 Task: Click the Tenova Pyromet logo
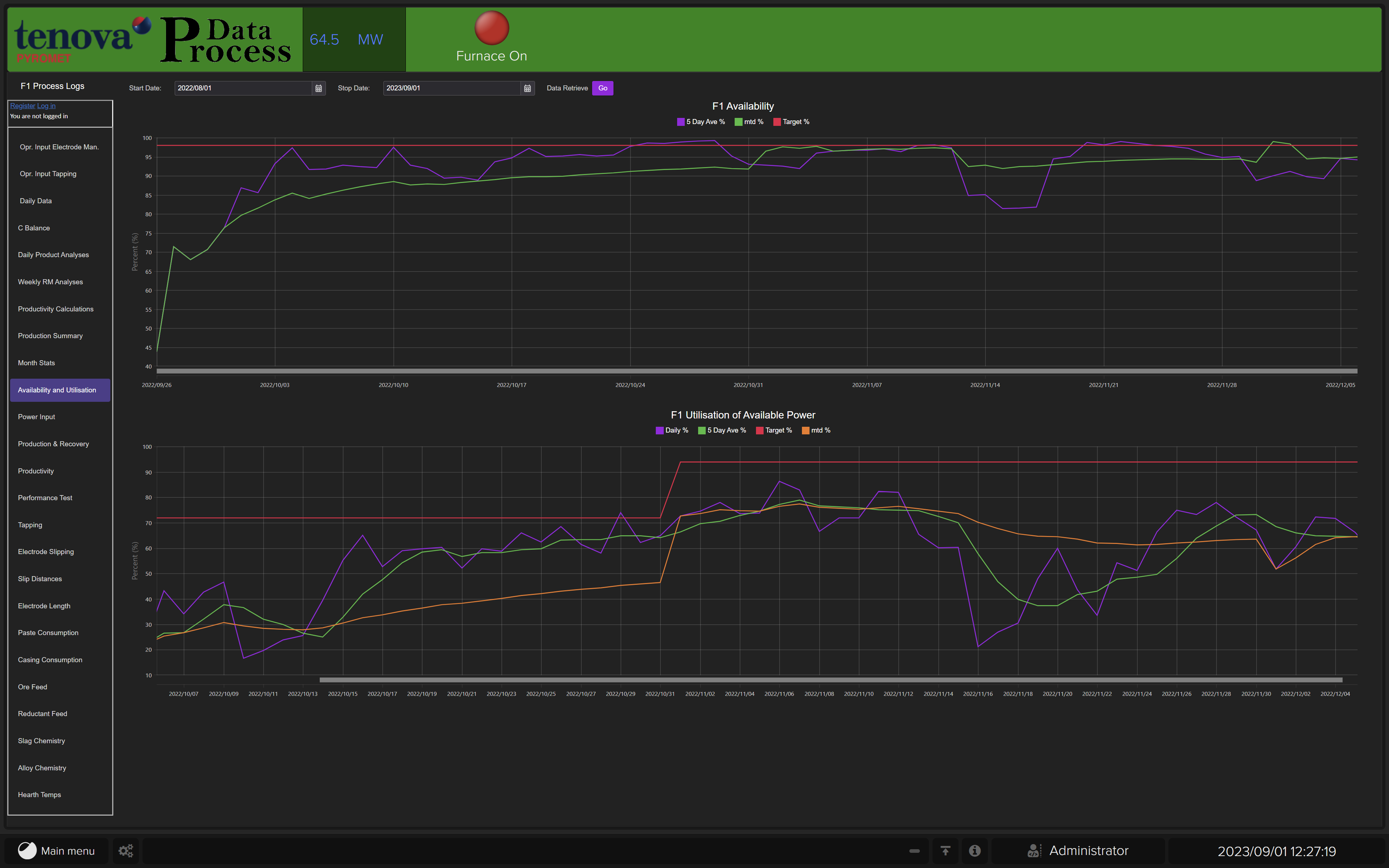coord(82,39)
